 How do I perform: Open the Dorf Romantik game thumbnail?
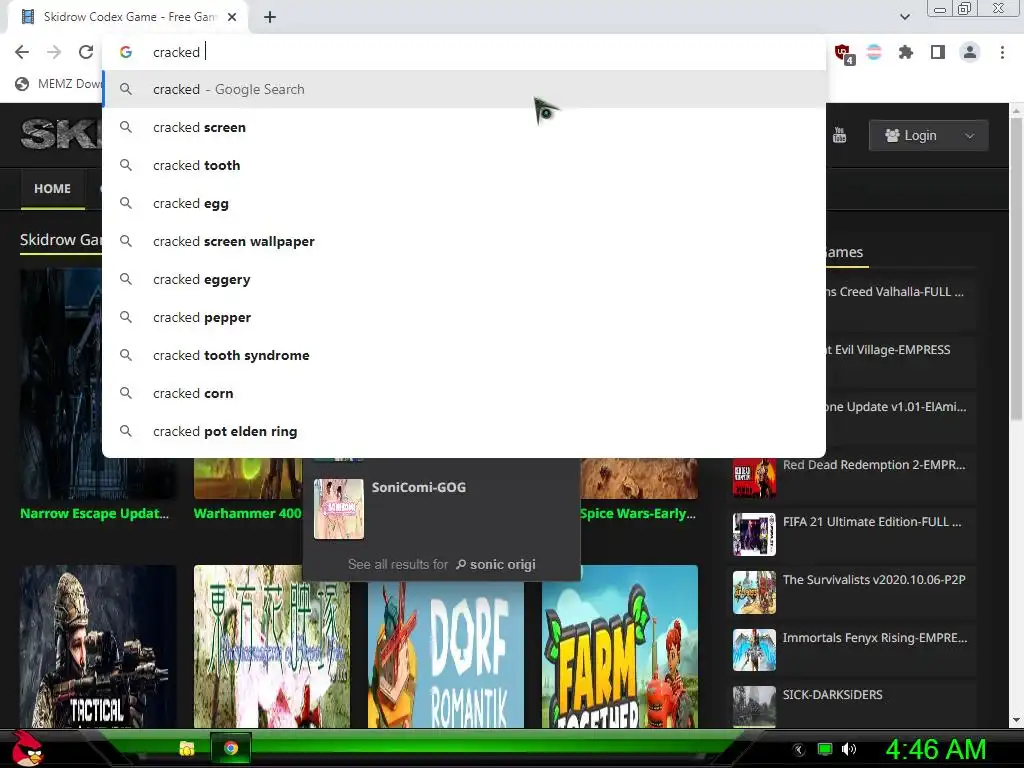[446, 655]
